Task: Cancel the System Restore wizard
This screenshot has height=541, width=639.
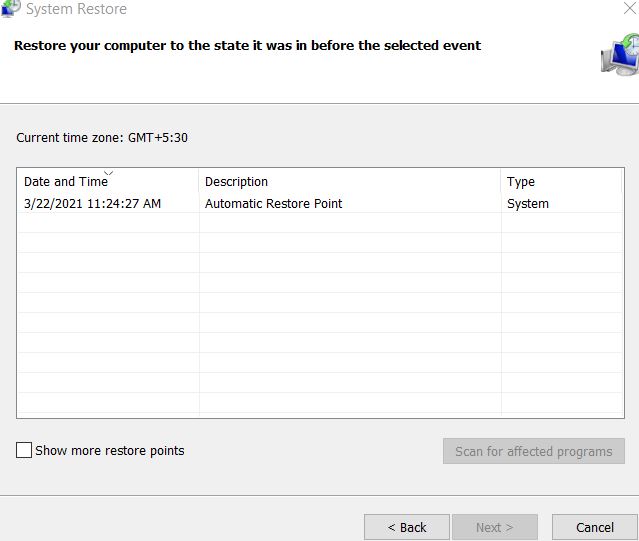Action: [x=595, y=527]
